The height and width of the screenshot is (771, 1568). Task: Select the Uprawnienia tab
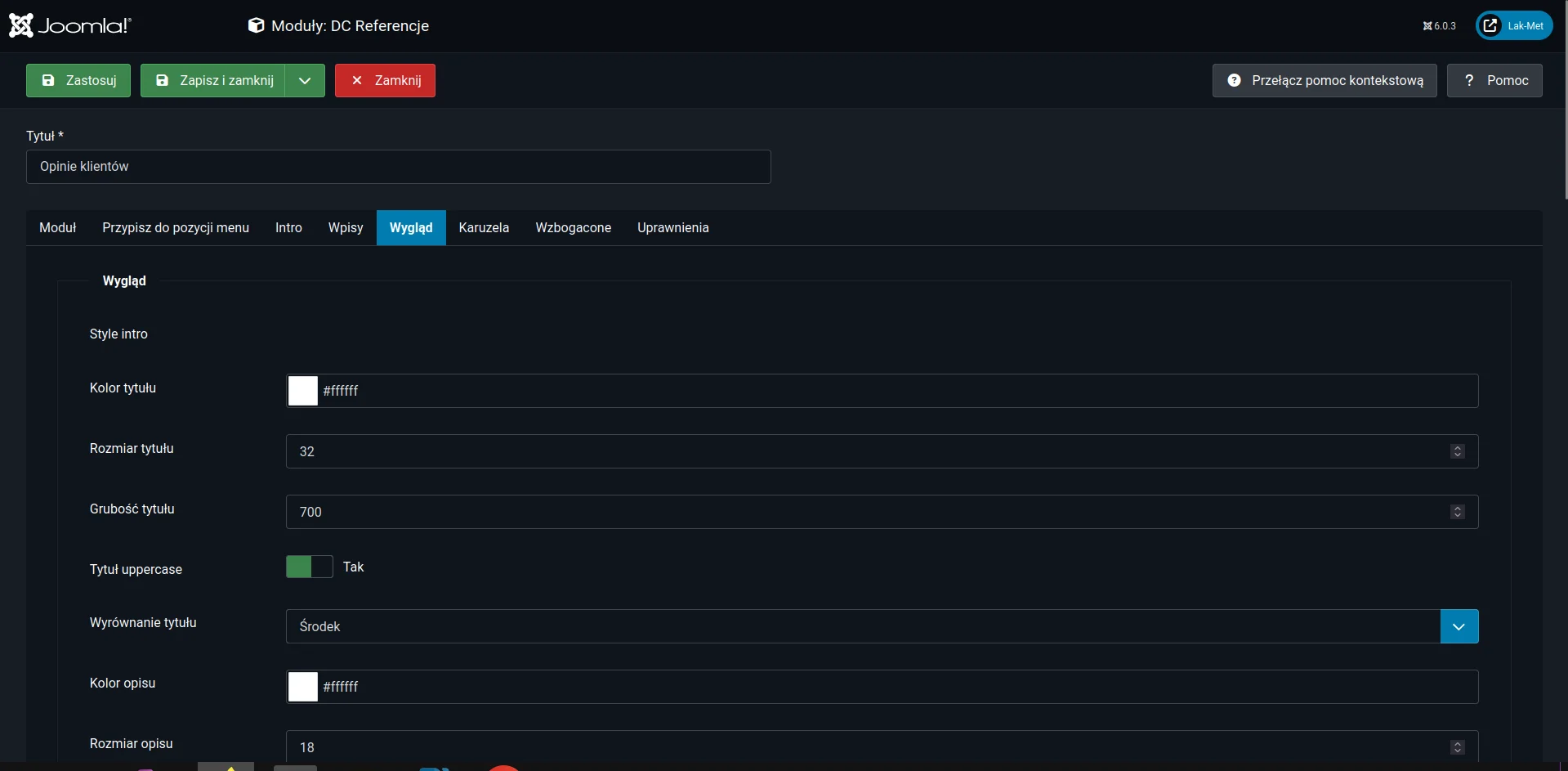672,227
